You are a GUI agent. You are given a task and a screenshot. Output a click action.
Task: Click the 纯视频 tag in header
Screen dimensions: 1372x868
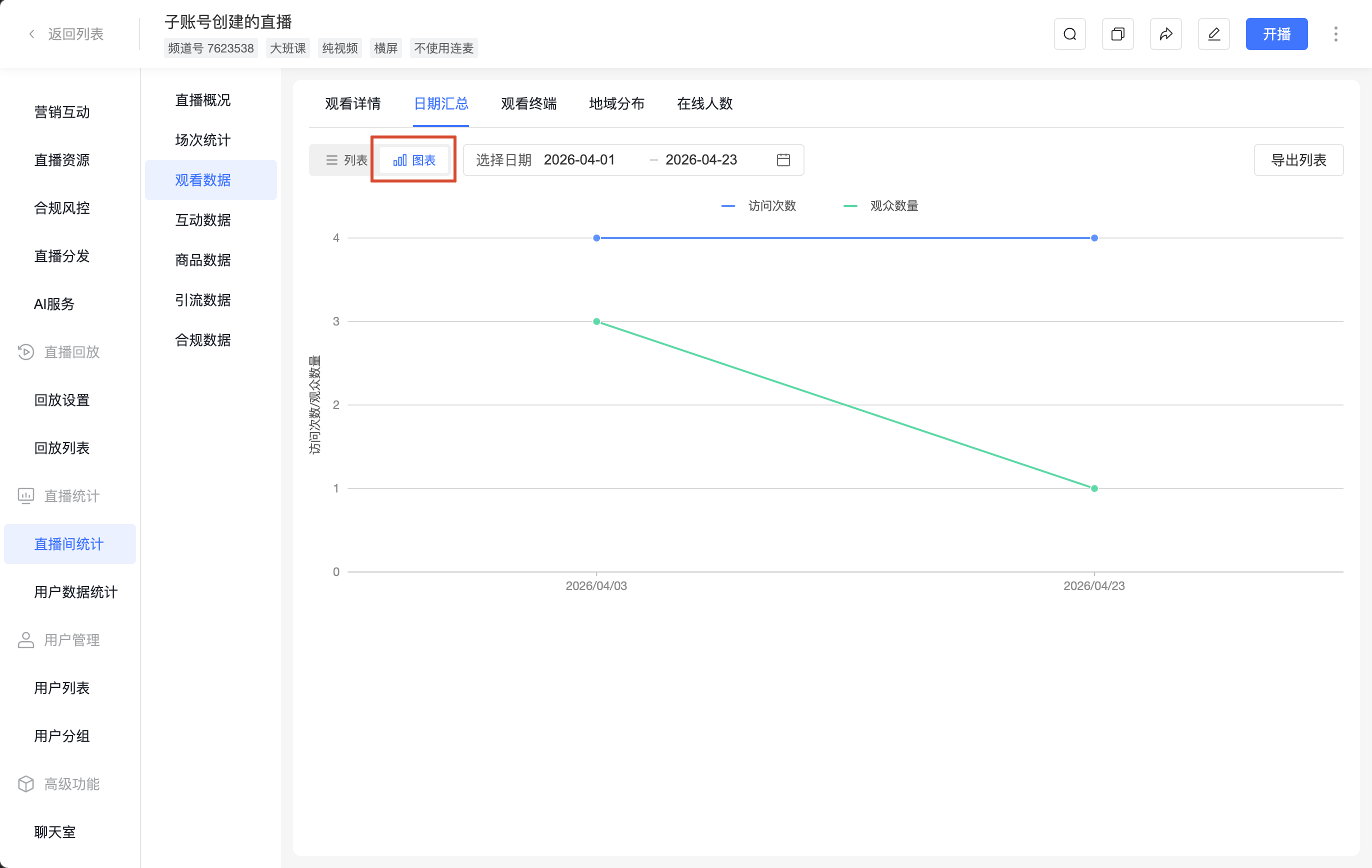click(x=340, y=48)
